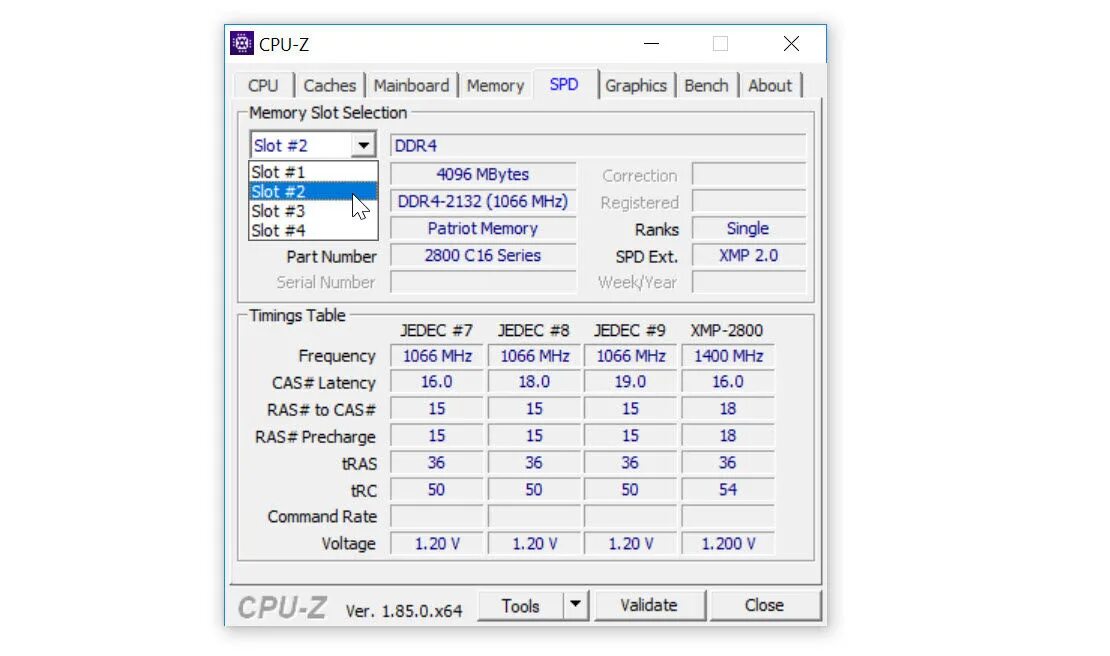Open the Tools dropdown arrow
Screen dimensions: 1110x656
pos(576,606)
